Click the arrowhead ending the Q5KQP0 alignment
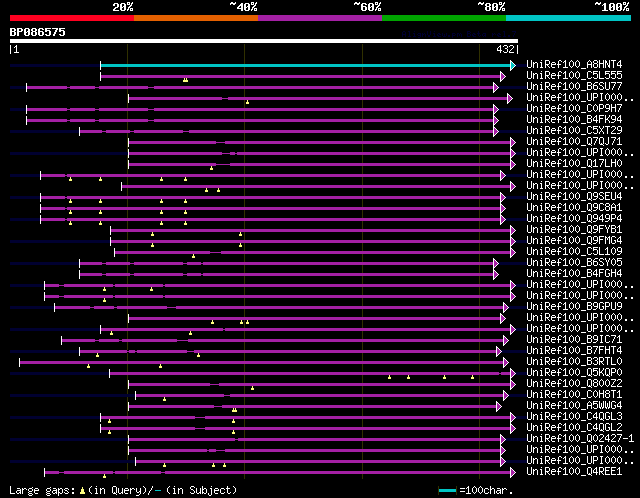The height and width of the screenshot is (498, 640). (513, 374)
